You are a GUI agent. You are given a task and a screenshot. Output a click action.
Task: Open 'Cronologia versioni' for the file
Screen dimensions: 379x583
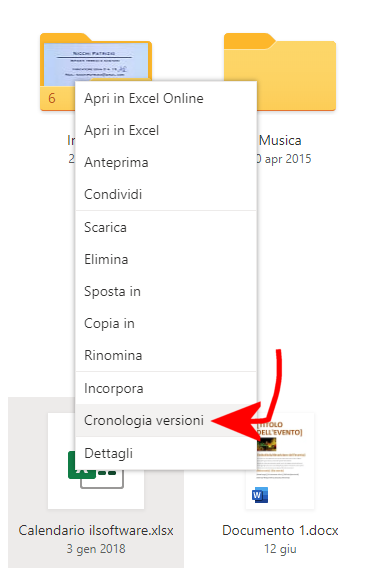166,420
